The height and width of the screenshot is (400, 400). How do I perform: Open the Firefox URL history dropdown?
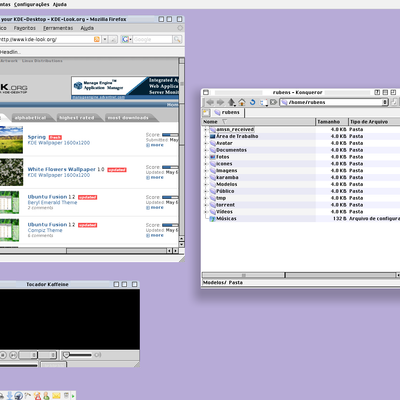105,39
